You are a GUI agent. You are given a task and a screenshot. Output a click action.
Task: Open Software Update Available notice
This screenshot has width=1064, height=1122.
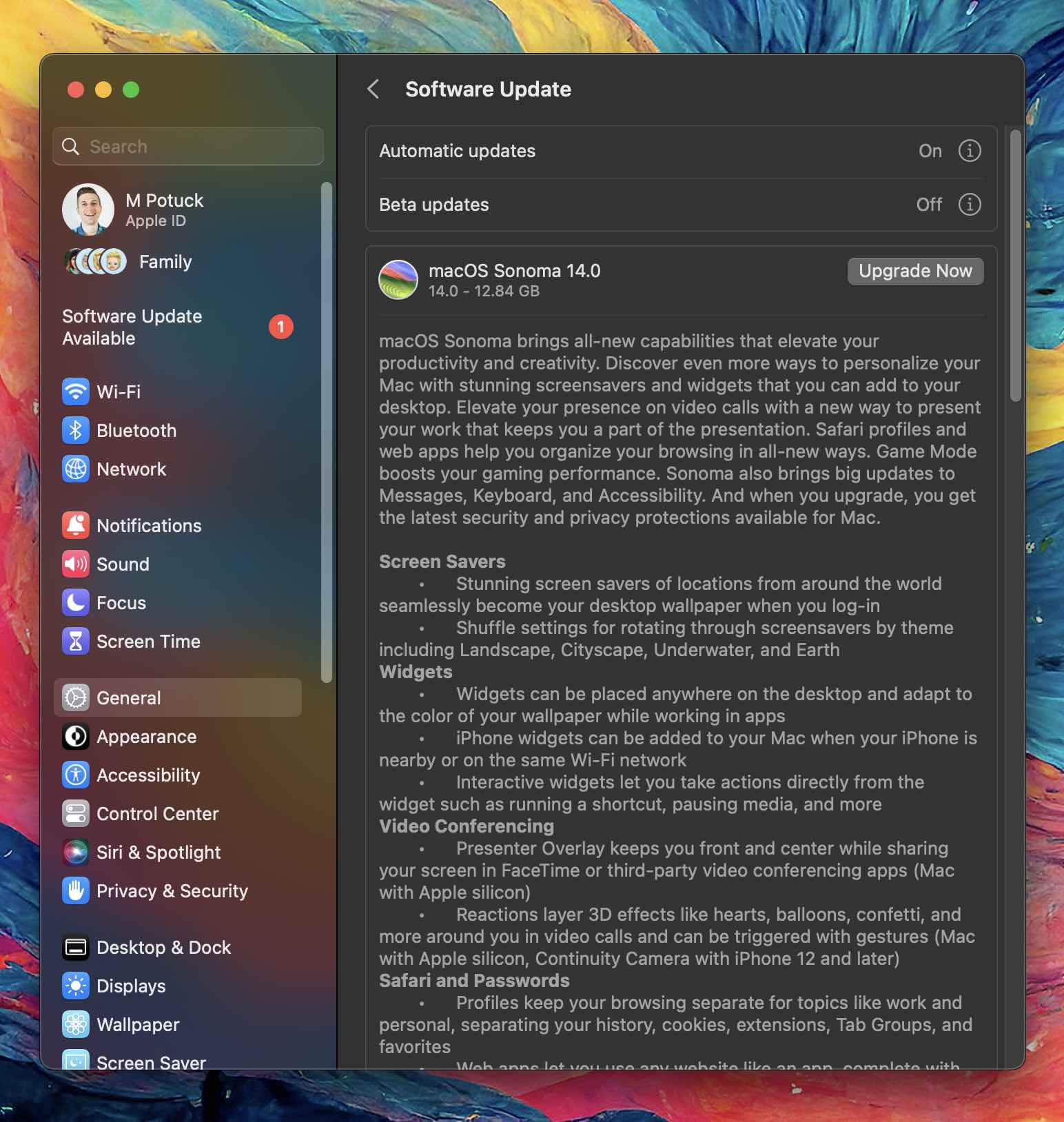(x=178, y=327)
